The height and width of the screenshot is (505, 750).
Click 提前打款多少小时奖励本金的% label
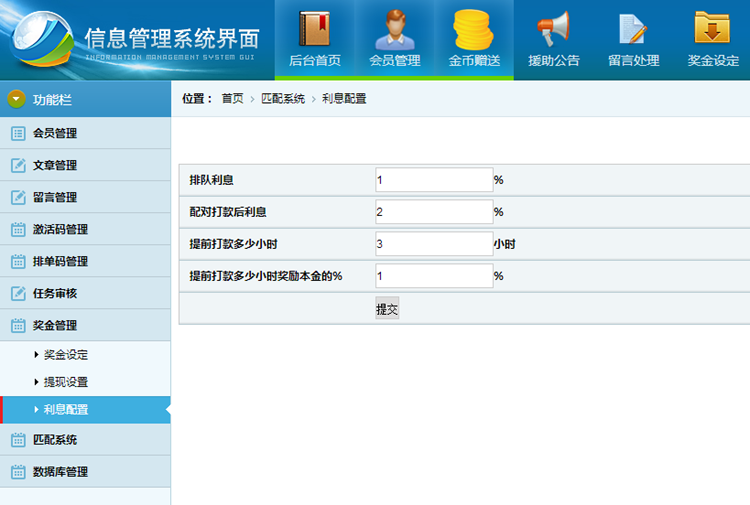[265, 276]
